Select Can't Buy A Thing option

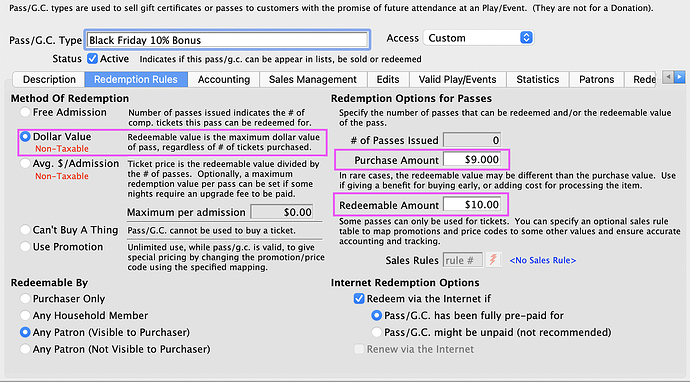(x=25, y=230)
